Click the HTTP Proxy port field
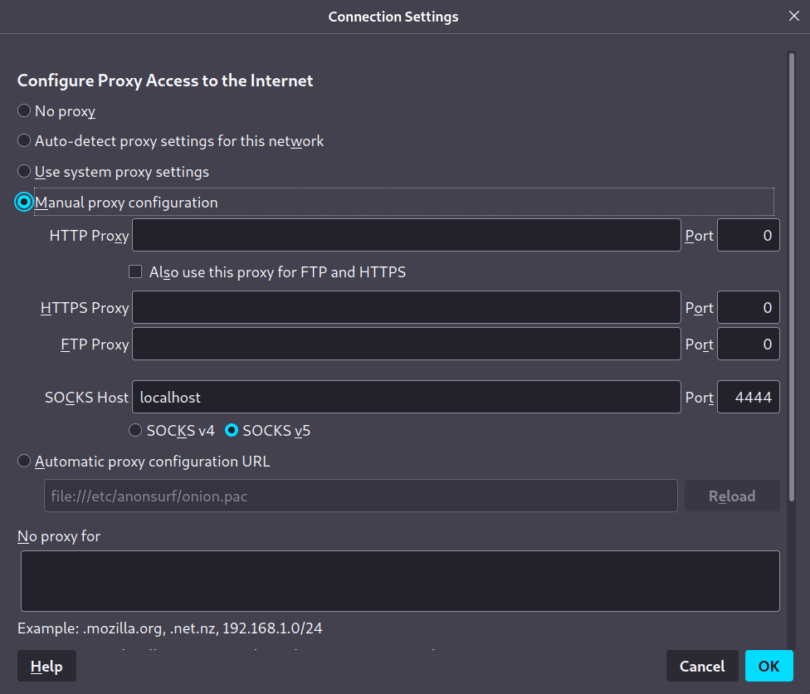 [748, 234]
